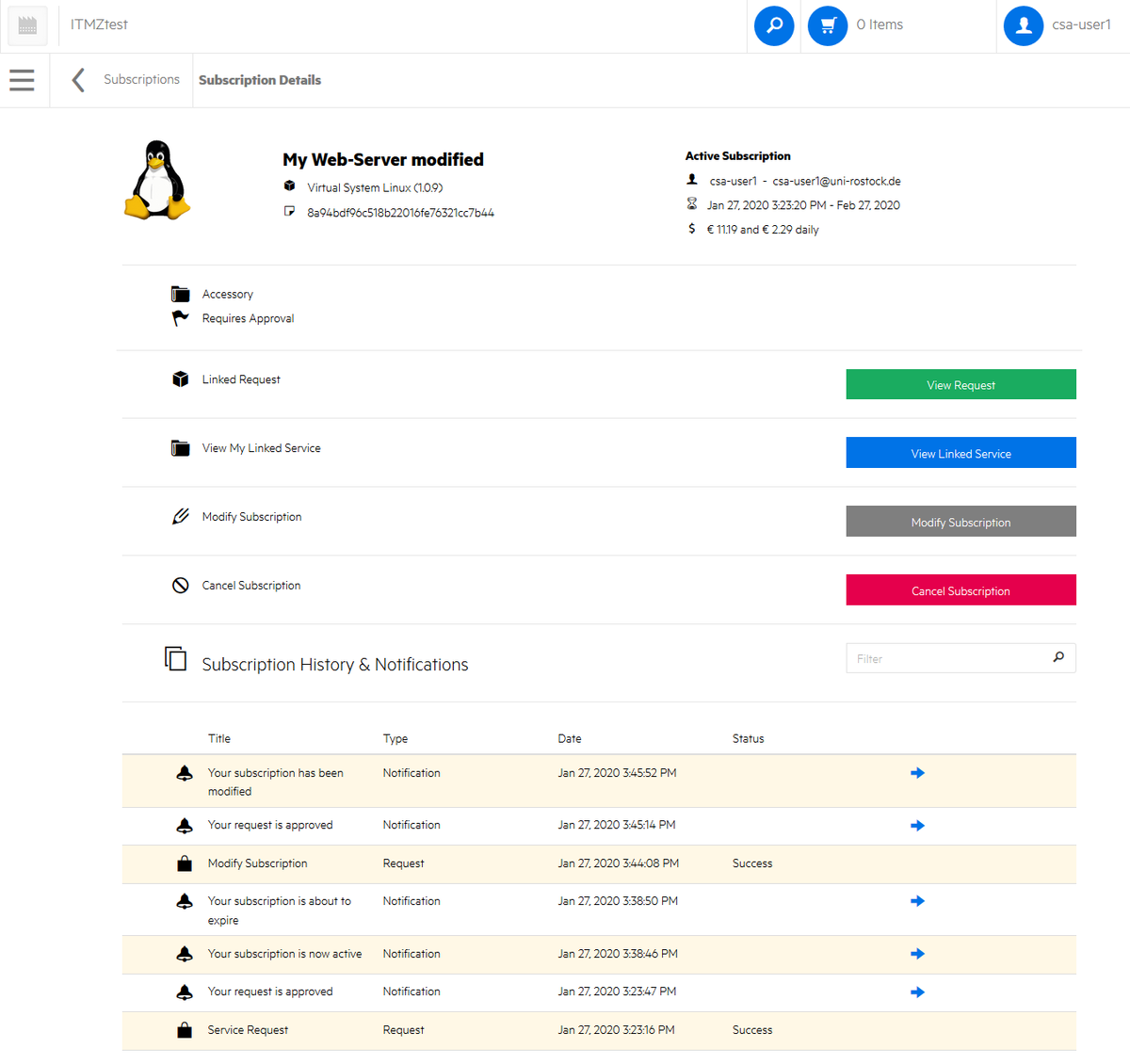Screen dimensions: 1130x1064
Task: Open arrow for 'about to expire' notification
Action: [x=917, y=901]
